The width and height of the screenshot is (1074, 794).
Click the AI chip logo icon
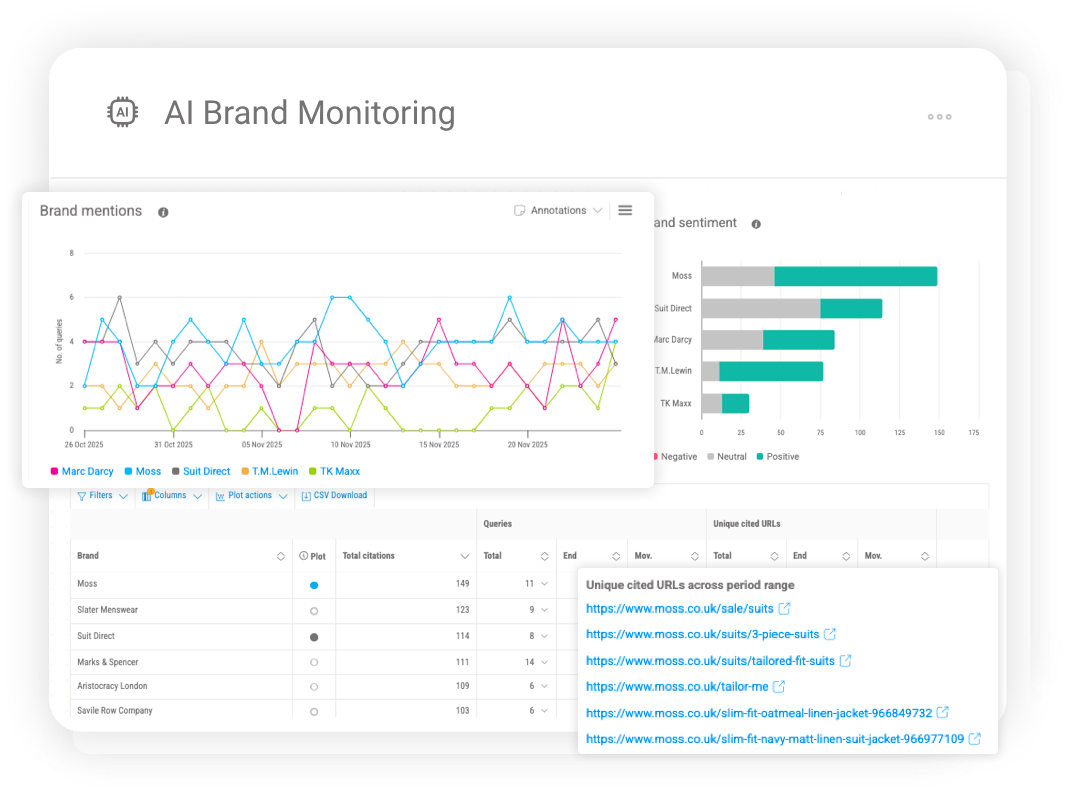[x=121, y=112]
